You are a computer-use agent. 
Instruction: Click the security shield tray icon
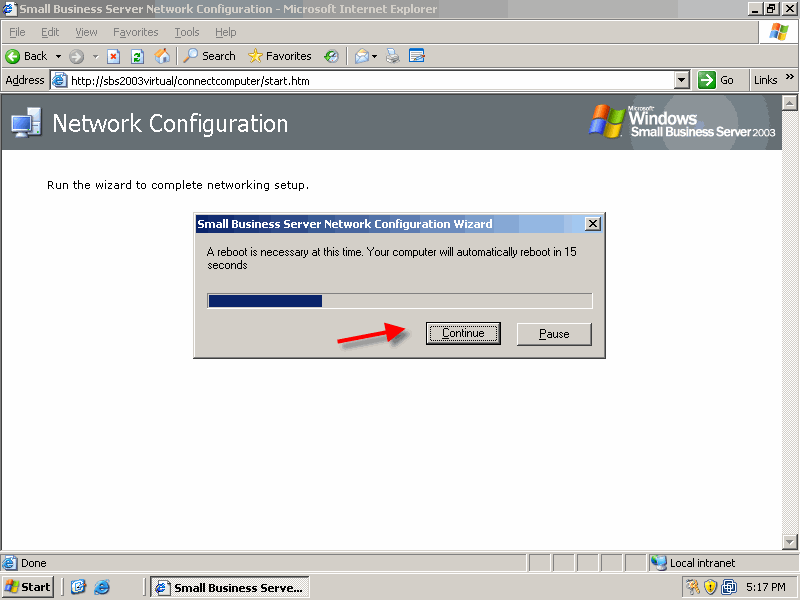(710, 587)
